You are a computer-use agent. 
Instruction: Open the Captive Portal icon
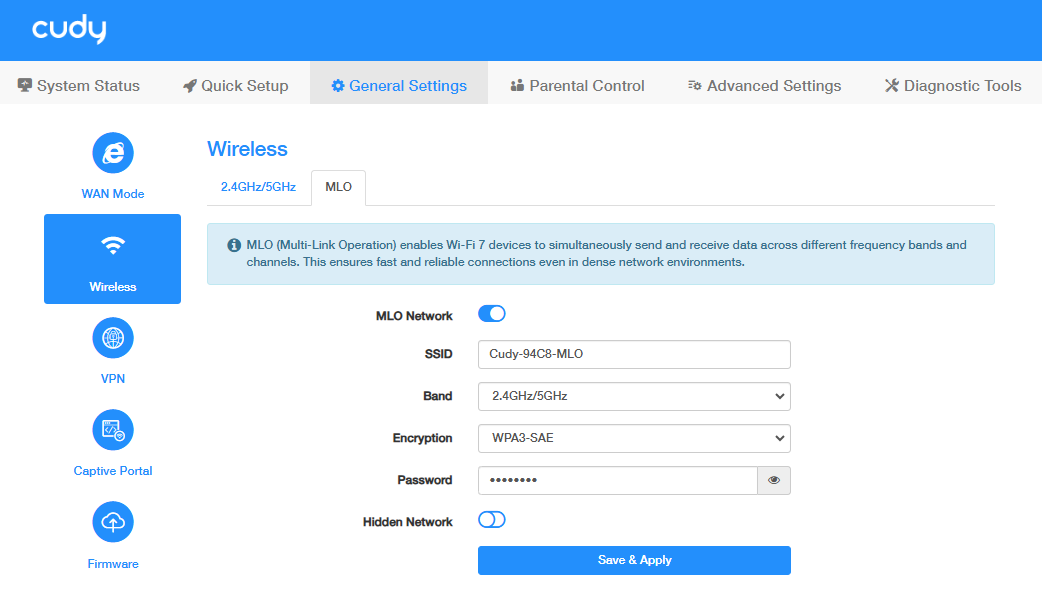click(113, 430)
